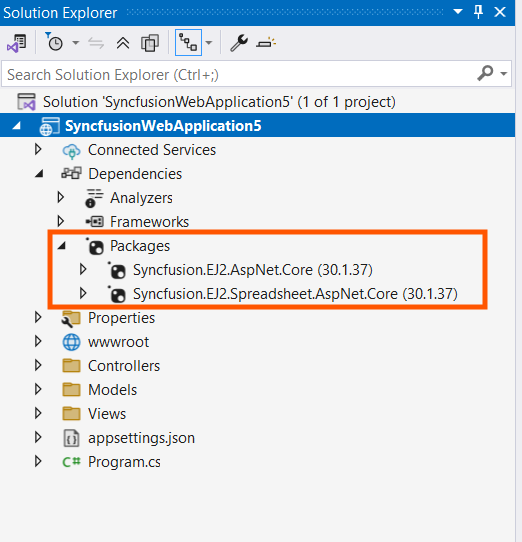Viewport: 522px width, 542px height.
Task: Click the Collapse All double-chevron icon
Action: tap(123, 43)
